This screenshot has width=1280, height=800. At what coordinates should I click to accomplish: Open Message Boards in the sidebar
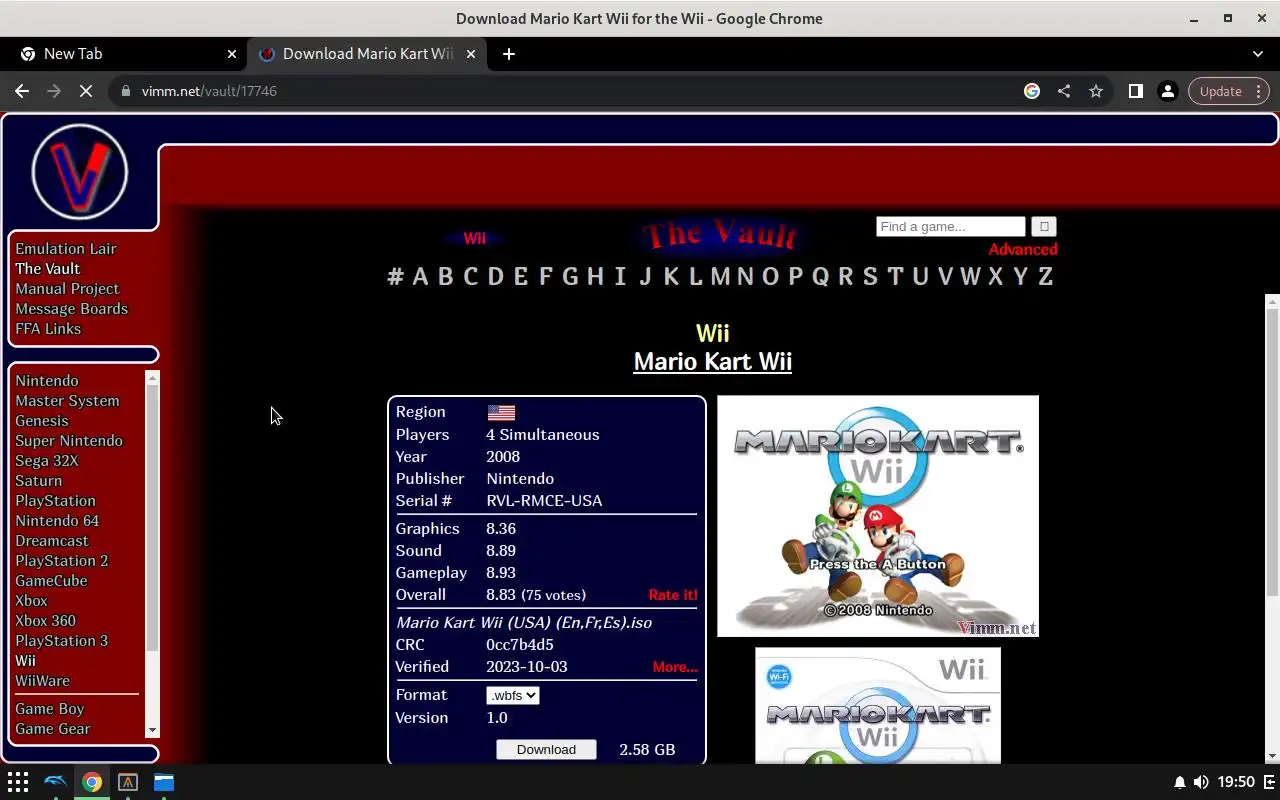point(71,309)
